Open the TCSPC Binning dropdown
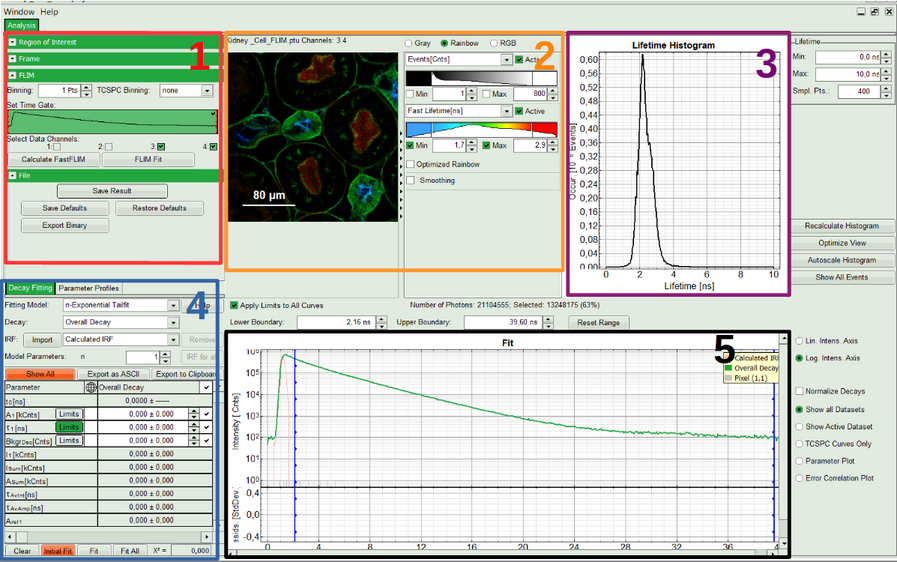The width and height of the screenshot is (897, 562). click(207, 90)
